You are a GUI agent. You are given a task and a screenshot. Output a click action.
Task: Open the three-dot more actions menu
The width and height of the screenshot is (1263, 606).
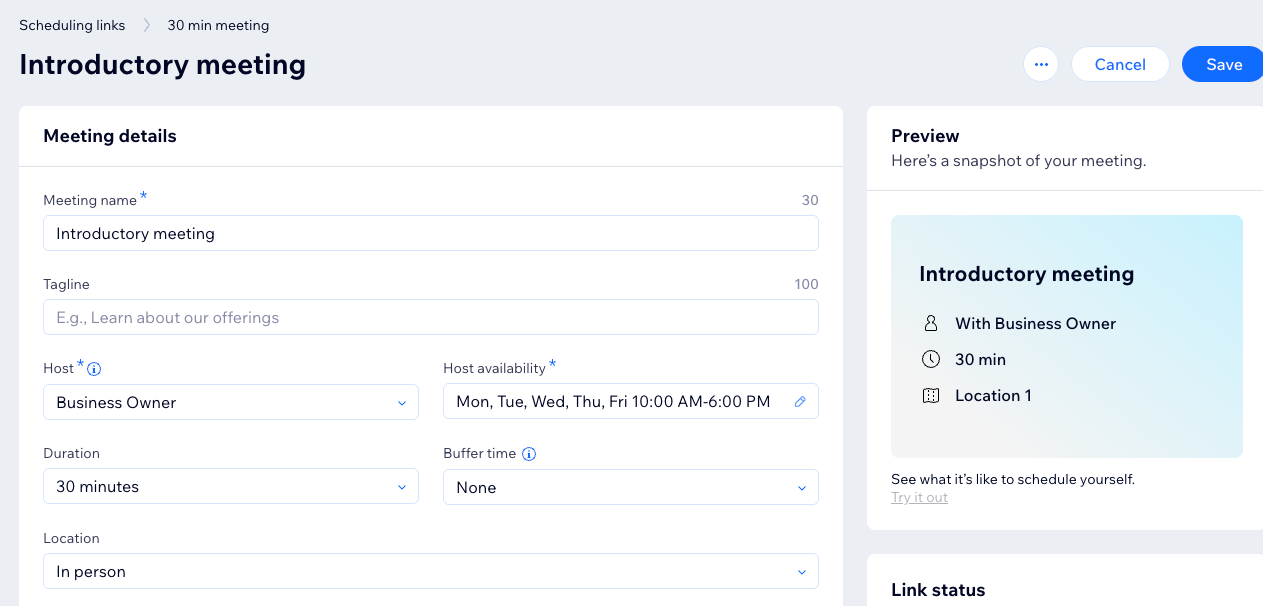pyautogui.click(x=1041, y=64)
